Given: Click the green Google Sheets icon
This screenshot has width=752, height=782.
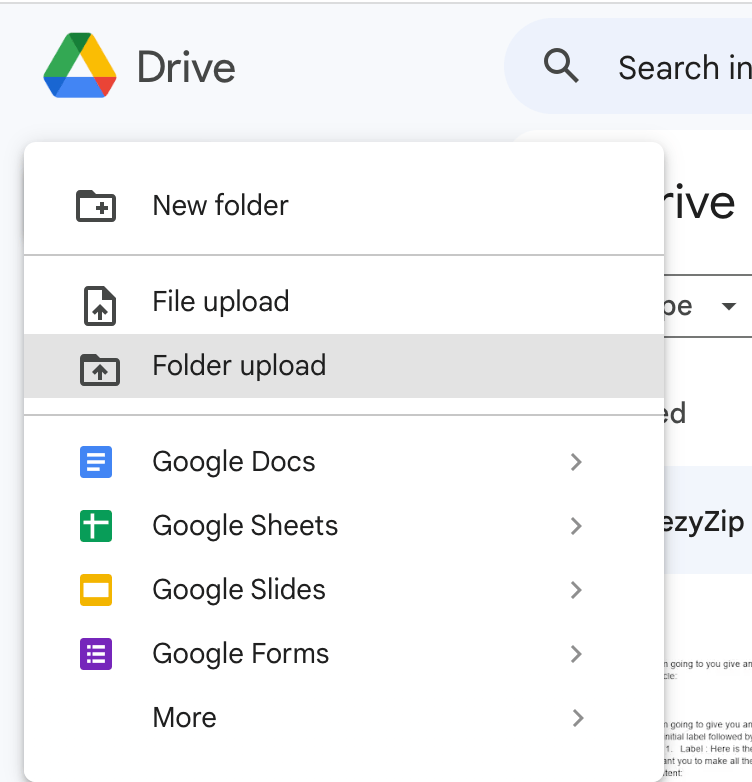Looking at the screenshot, I should (x=96, y=526).
